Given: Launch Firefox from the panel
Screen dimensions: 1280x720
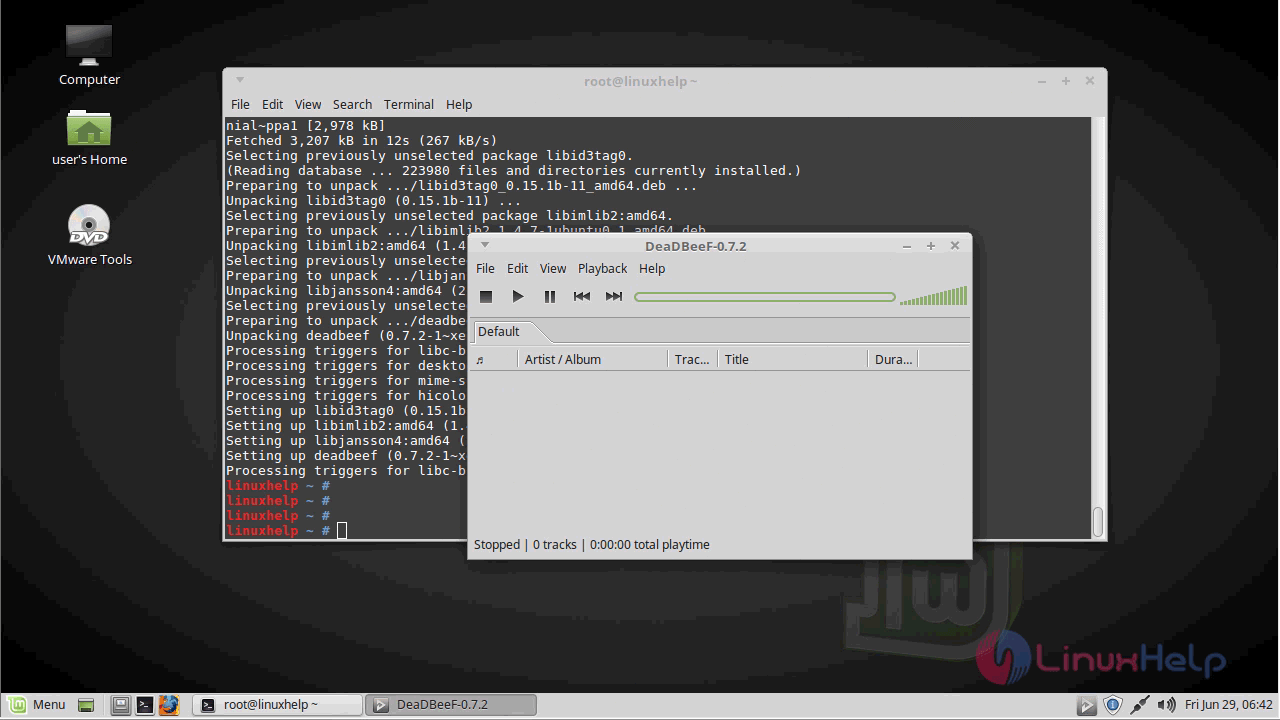Looking at the screenshot, I should (x=168, y=705).
